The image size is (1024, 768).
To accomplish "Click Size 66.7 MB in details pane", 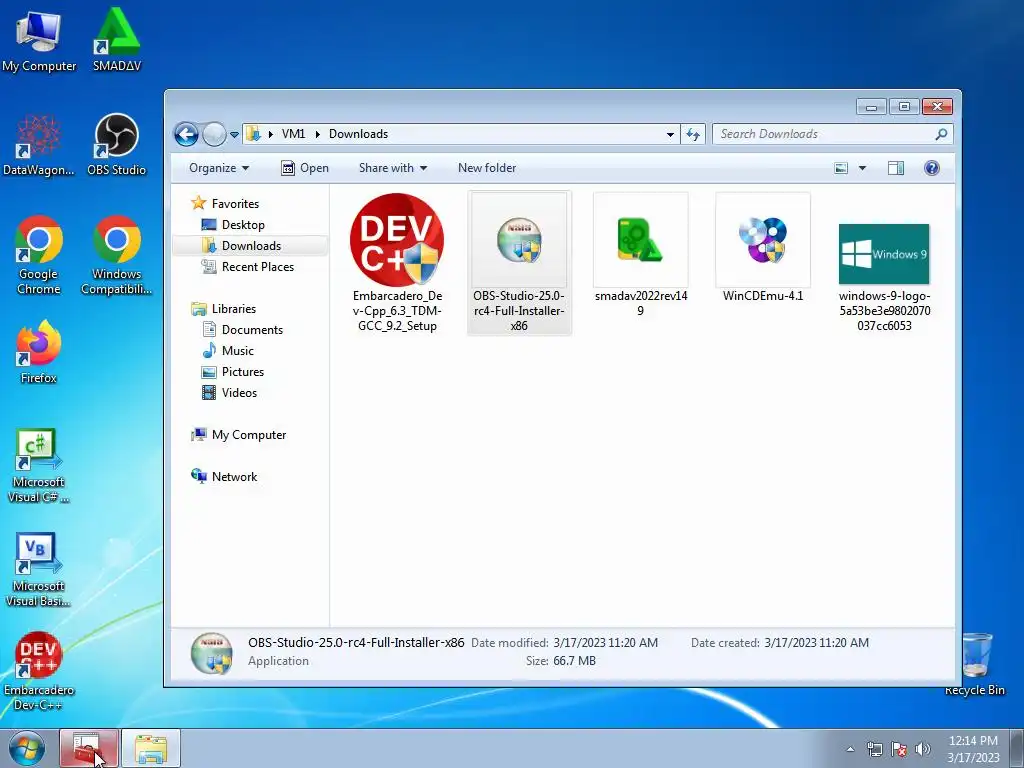I will coord(561,661).
